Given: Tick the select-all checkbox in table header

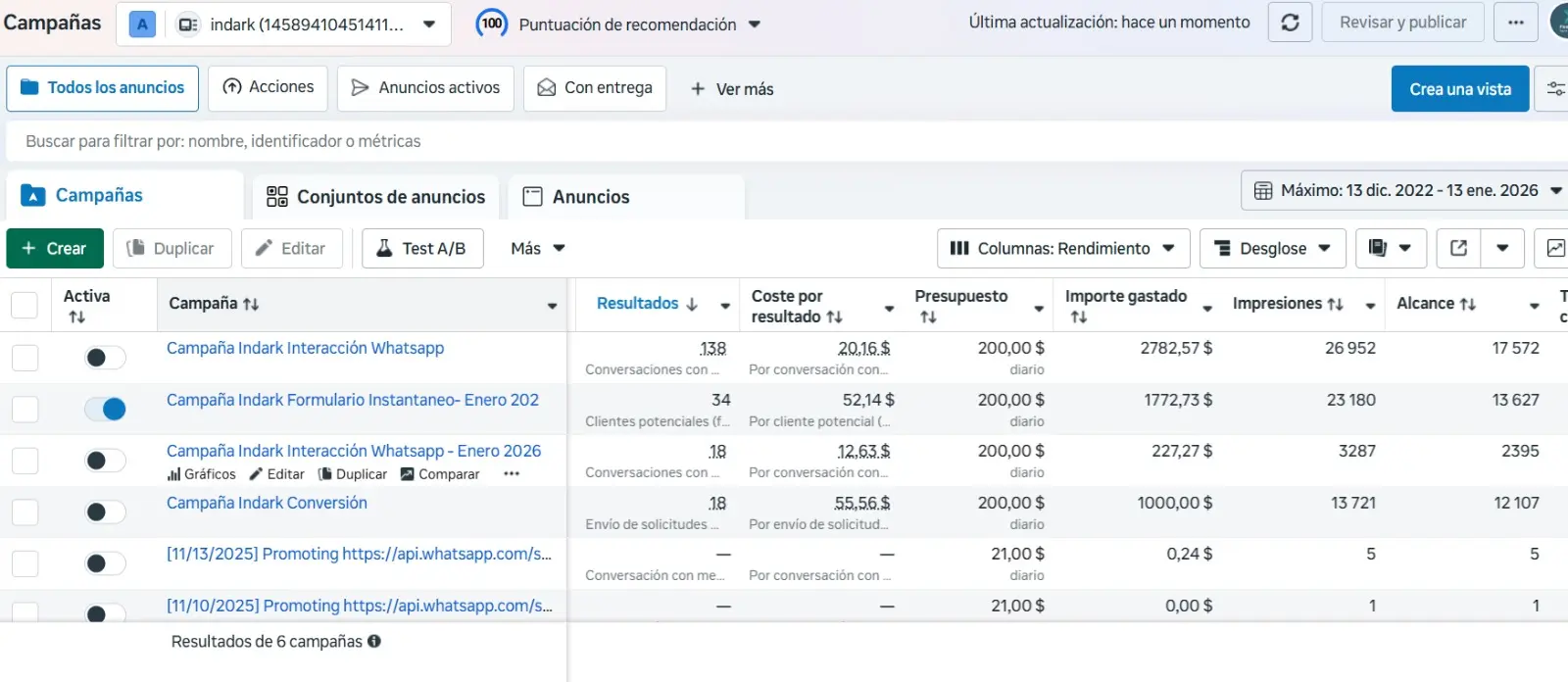Looking at the screenshot, I should point(24,305).
